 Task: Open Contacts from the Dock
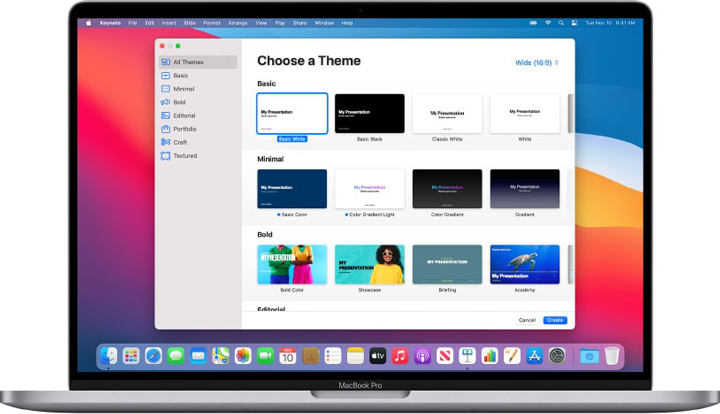pyautogui.click(x=310, y=356)
